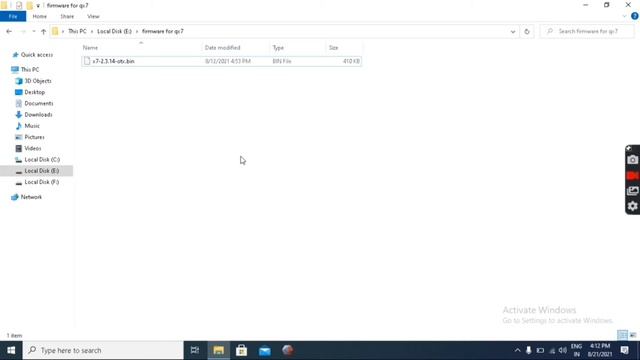Open the Windows Start menu
The height and width of the screenshot is (360, 640).
coord(11,350)
